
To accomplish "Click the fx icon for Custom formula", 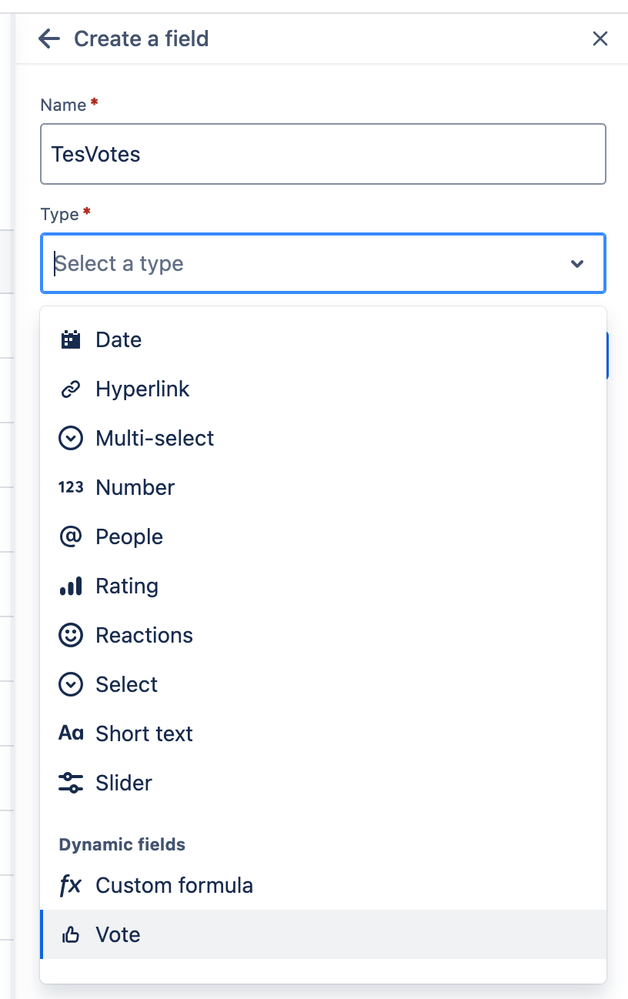I will (x=70, y=885).
